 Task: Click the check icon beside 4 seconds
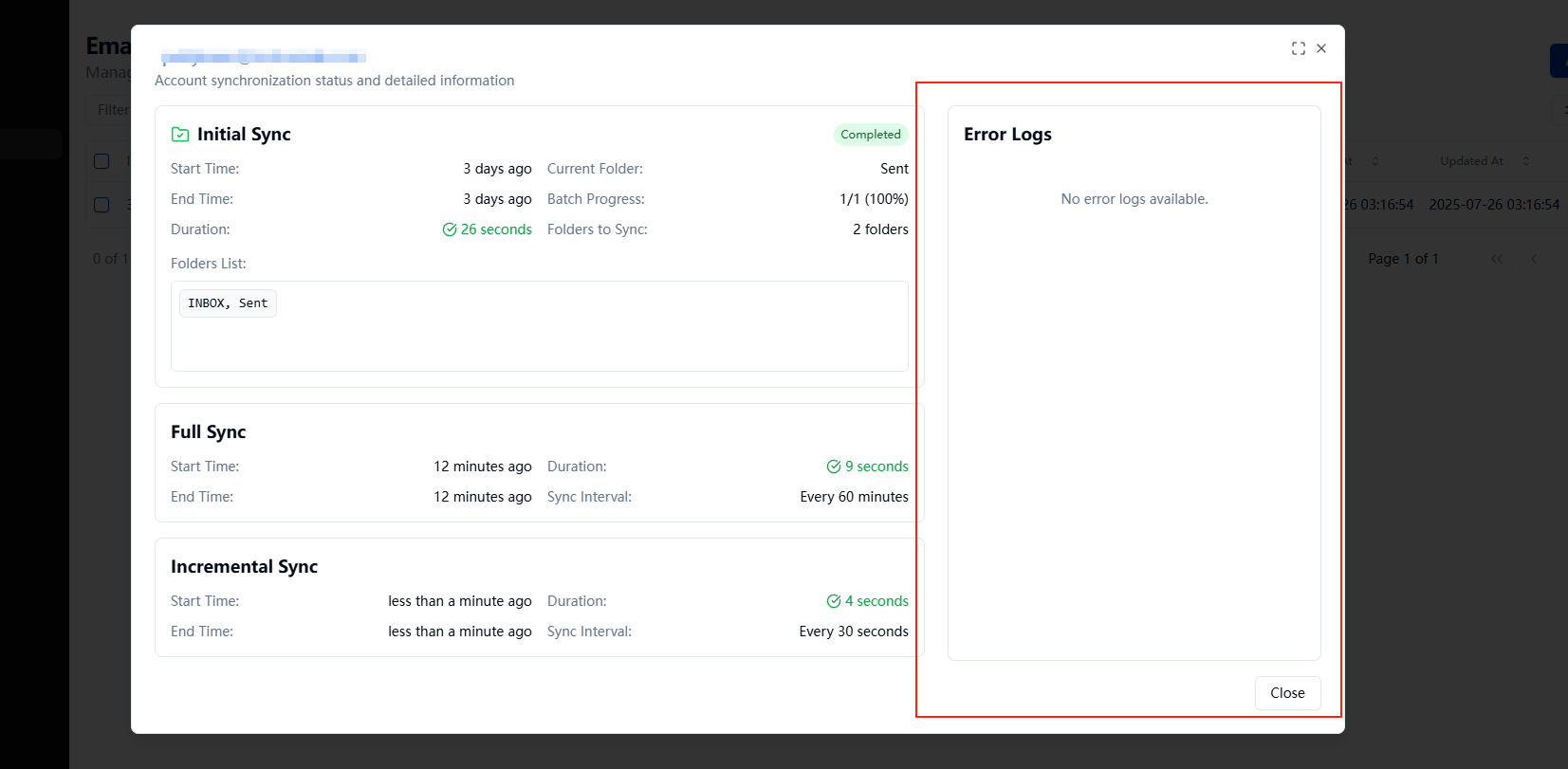pyautogui.click(x=834, y=601)
